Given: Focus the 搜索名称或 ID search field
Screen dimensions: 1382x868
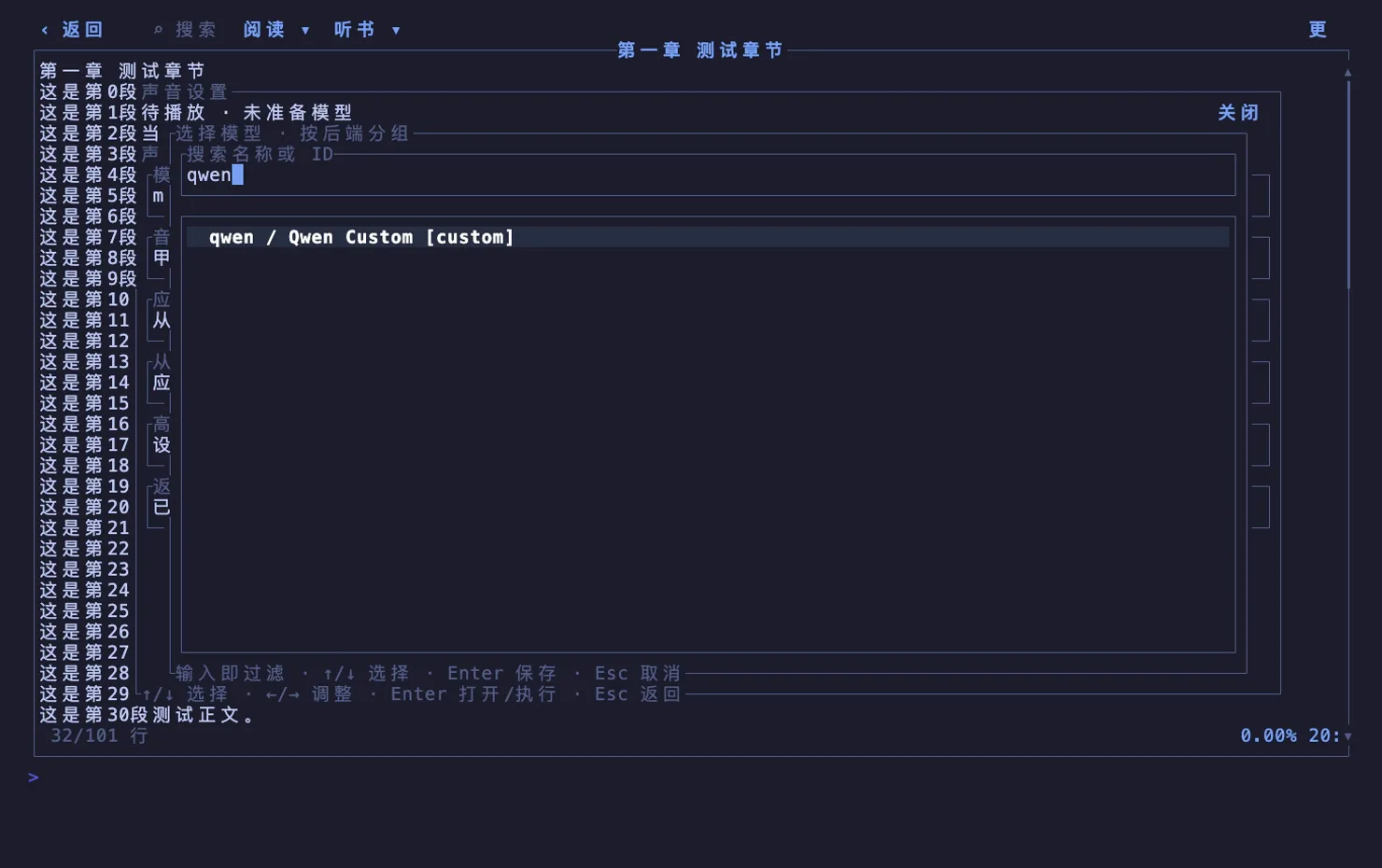Looking at the screenshot, I should 708,175.
